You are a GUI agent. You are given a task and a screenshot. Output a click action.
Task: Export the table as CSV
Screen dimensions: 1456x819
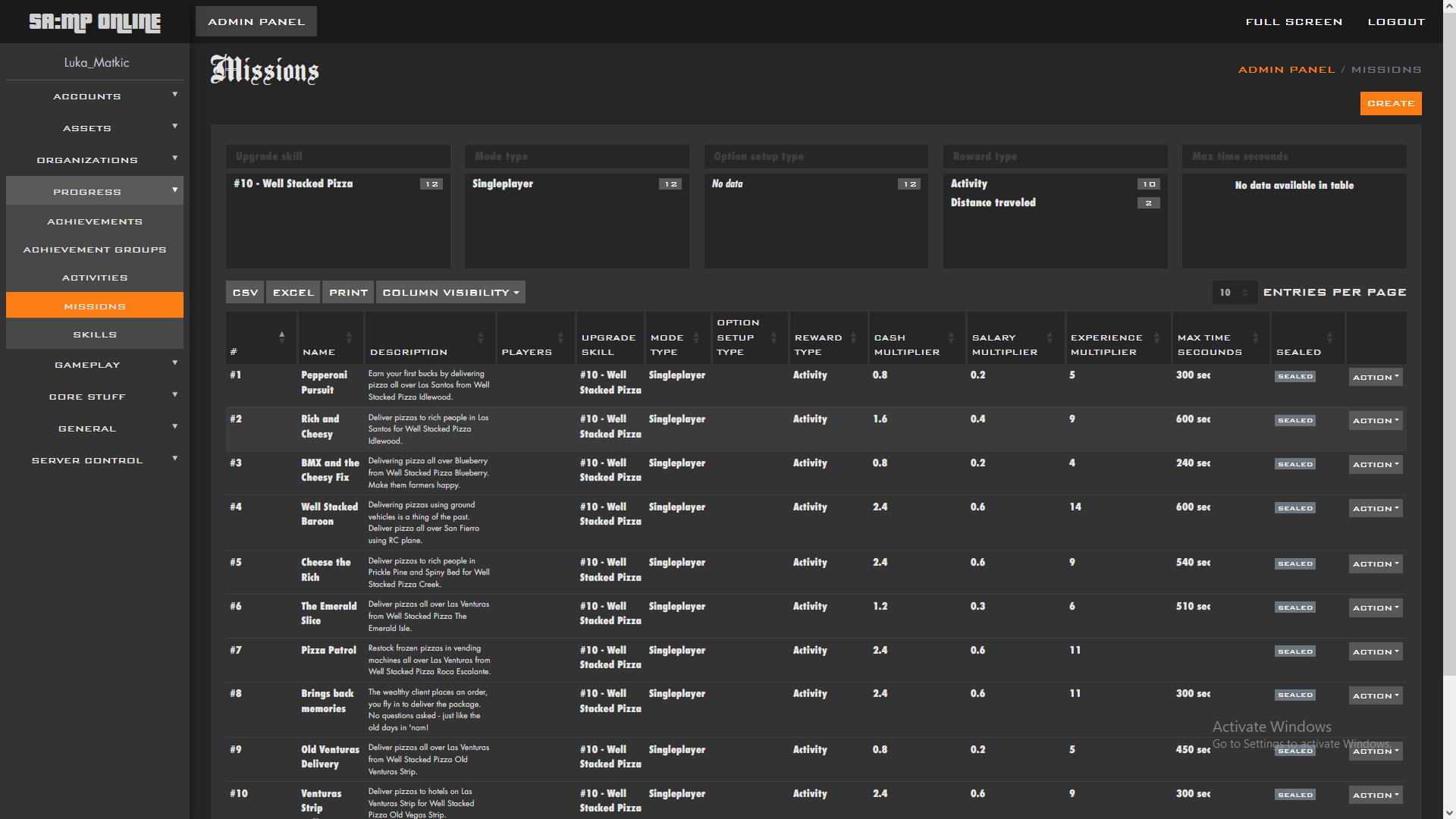point(245,293)
